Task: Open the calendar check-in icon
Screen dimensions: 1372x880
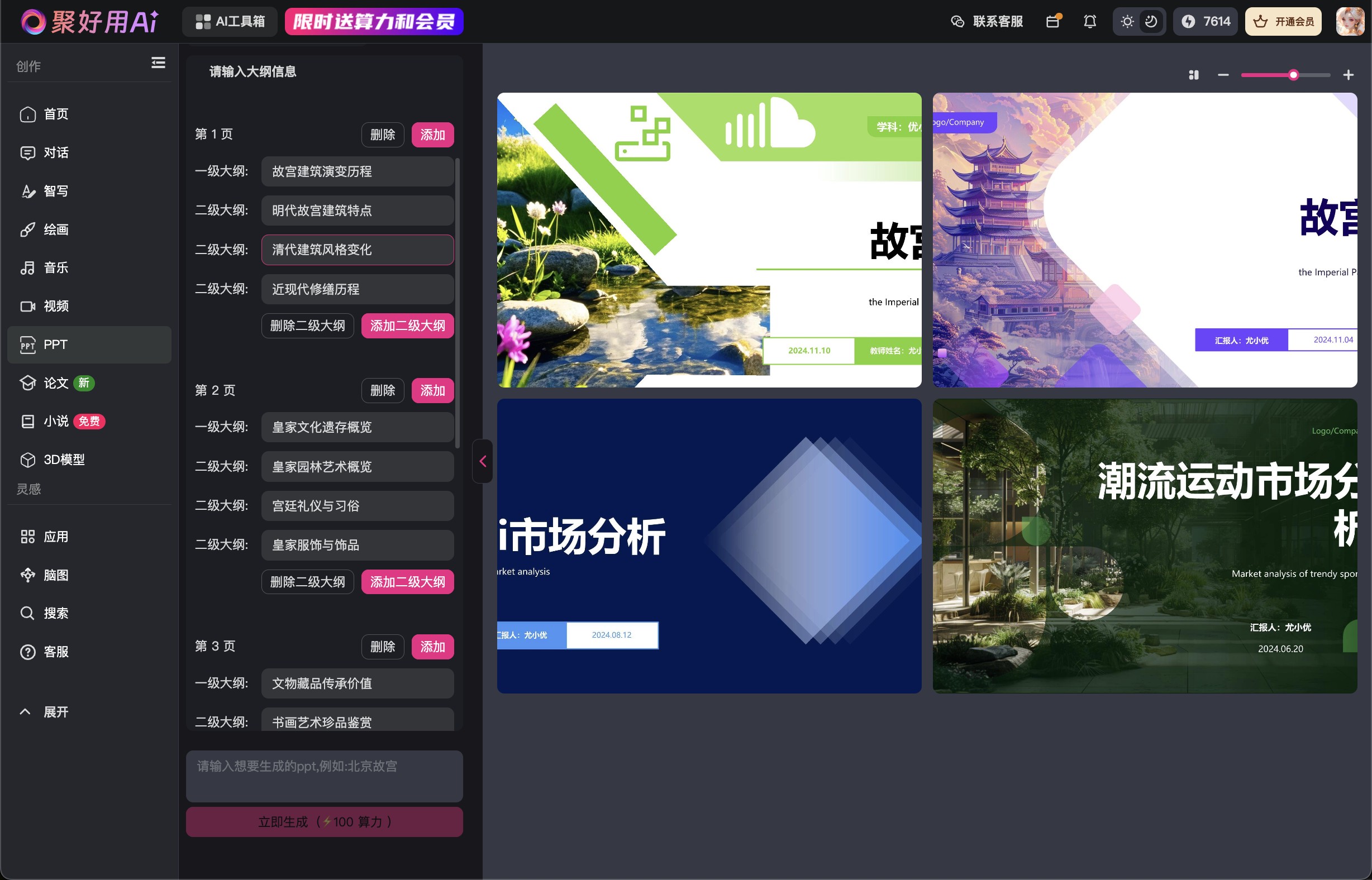Action: (1052, 22)
